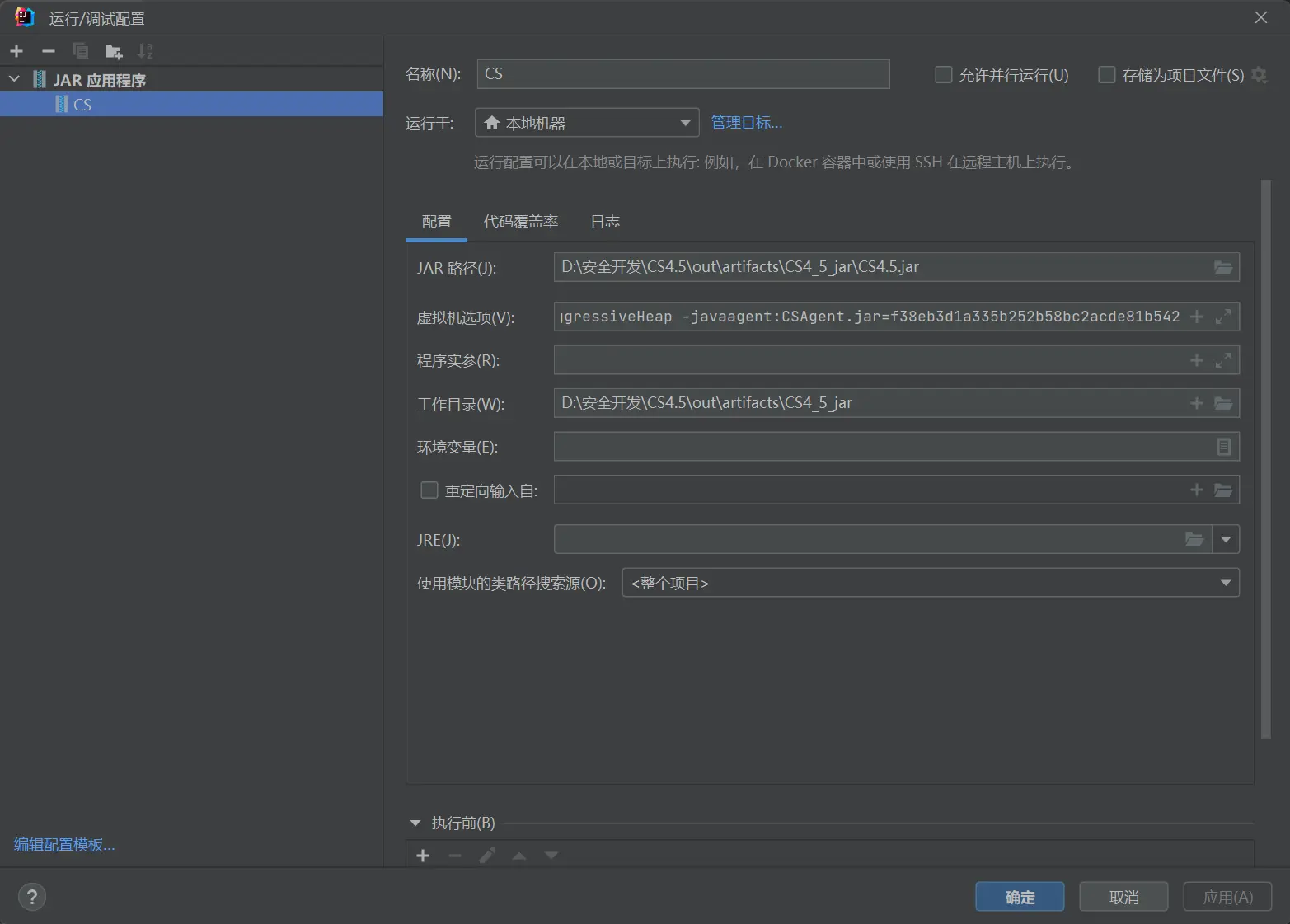Image resolution: width=1290 pixels, height=924 pixels.
Task: Switch to the 日志 tab
Action: click(604, 222)
